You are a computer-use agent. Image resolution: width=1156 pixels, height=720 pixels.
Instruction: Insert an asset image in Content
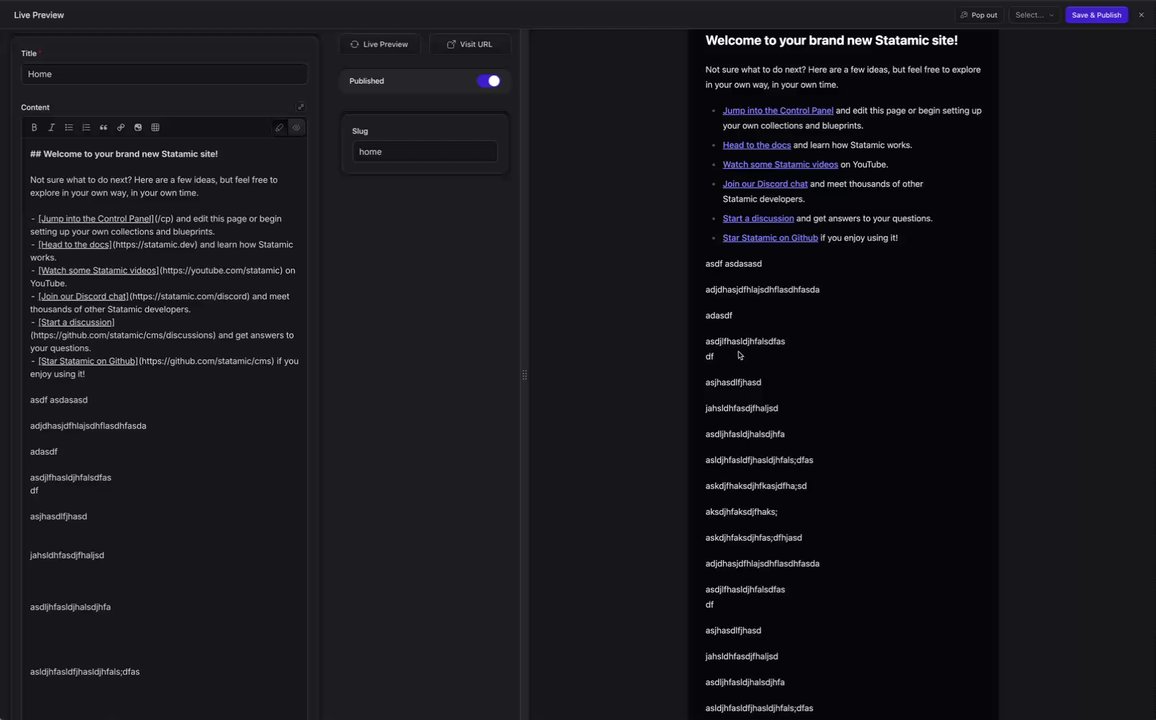click(x=138, y=128)
